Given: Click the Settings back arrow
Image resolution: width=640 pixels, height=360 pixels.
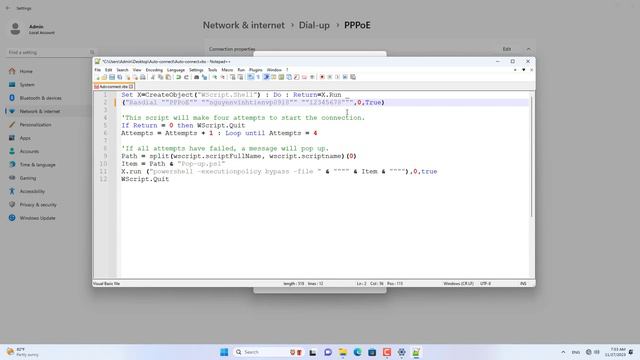Looking at the screenshot, I should pyautogui.click(x=8, y=8).
